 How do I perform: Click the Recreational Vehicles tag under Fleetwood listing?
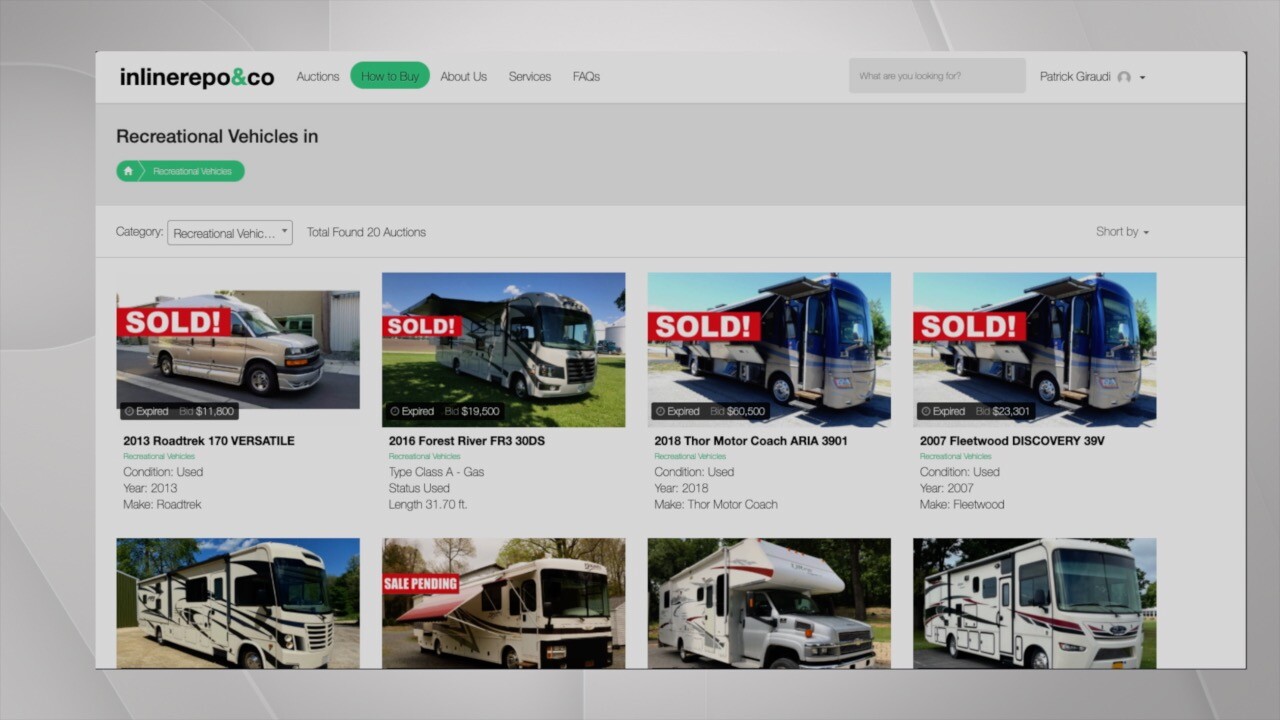(x=956, y=457)
